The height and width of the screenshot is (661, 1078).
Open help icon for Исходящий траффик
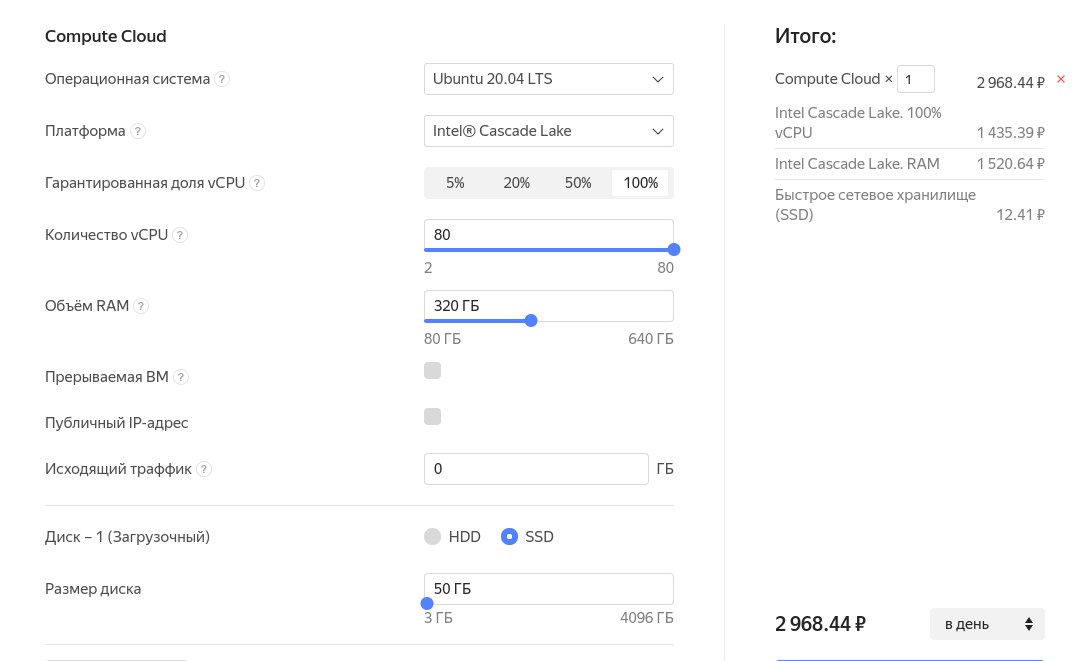point(204,469)
